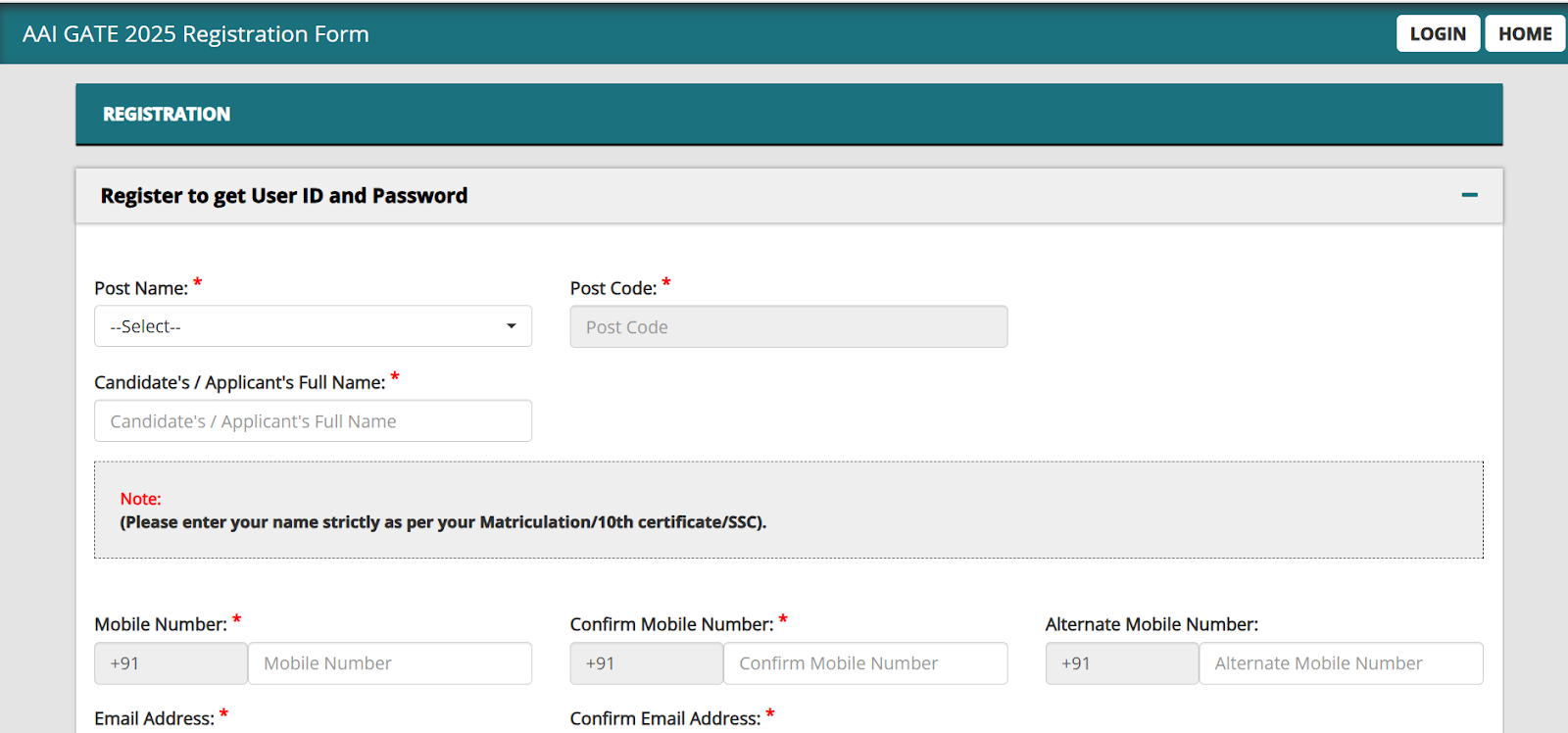This screenshot has width=1568, height=733.
Task: Click the Post Code field
Action: pos(788,326)
